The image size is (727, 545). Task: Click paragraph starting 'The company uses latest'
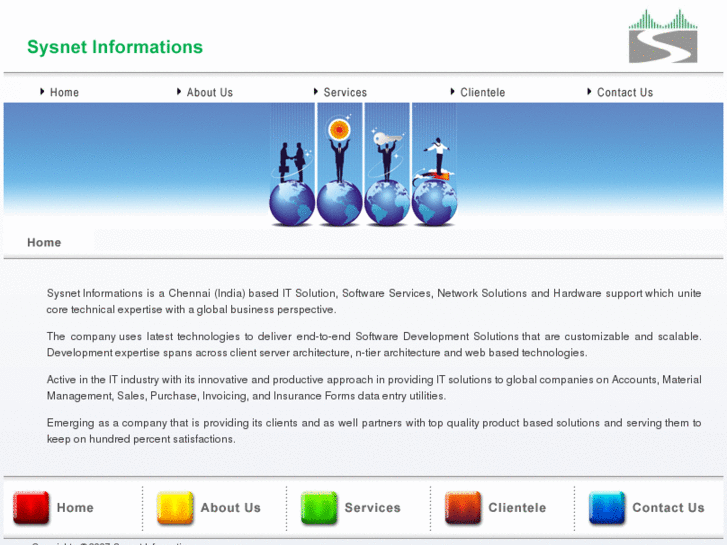click(x=374, y=345)
